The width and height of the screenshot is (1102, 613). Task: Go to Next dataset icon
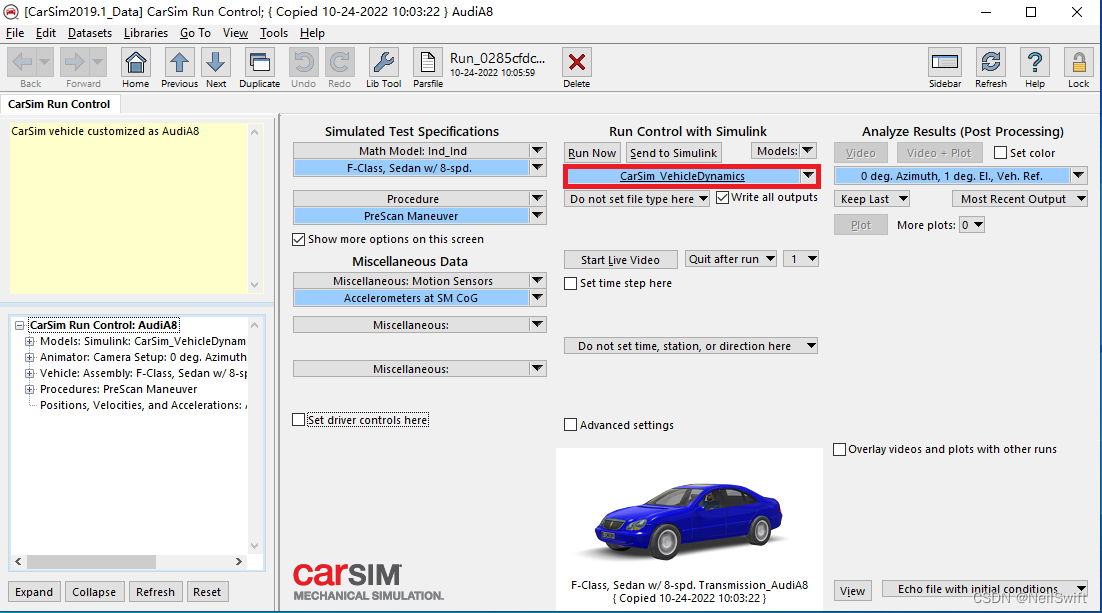pos(216,63)
